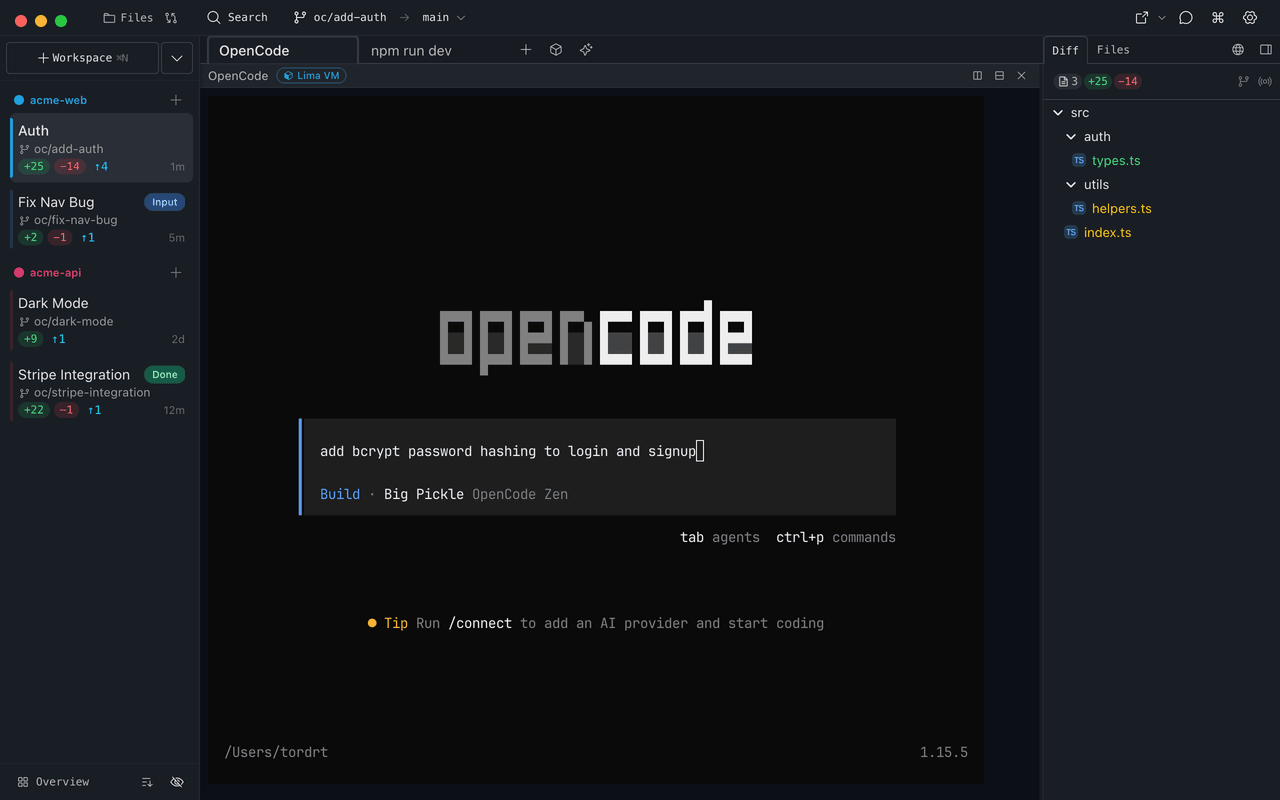
Task: Click the broadcast signal icon in diff toolbar
Action: tap(1265, 81)
